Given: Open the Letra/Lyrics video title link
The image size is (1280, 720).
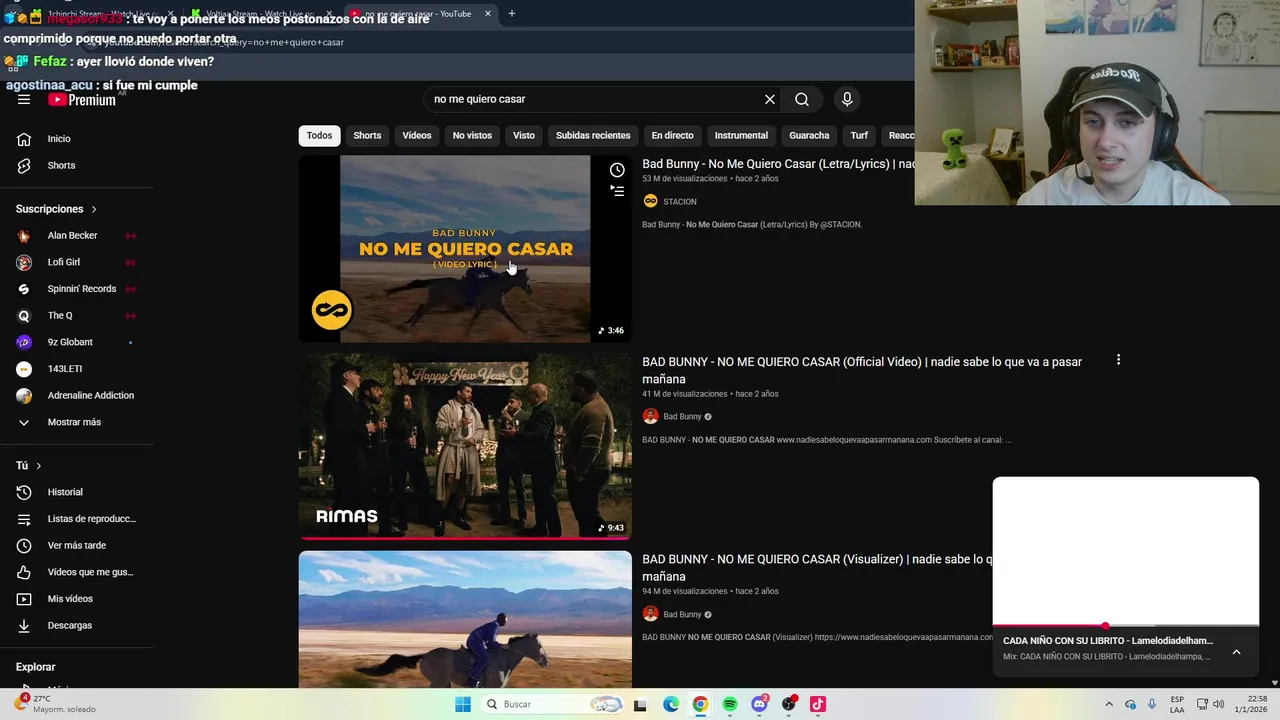Looking at the screenshot, I should (x=778, y=164).
